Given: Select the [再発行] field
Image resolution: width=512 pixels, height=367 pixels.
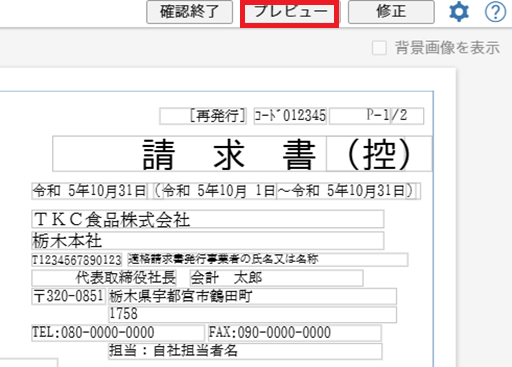Looking at the screenshot, I should tap(203, 116).
